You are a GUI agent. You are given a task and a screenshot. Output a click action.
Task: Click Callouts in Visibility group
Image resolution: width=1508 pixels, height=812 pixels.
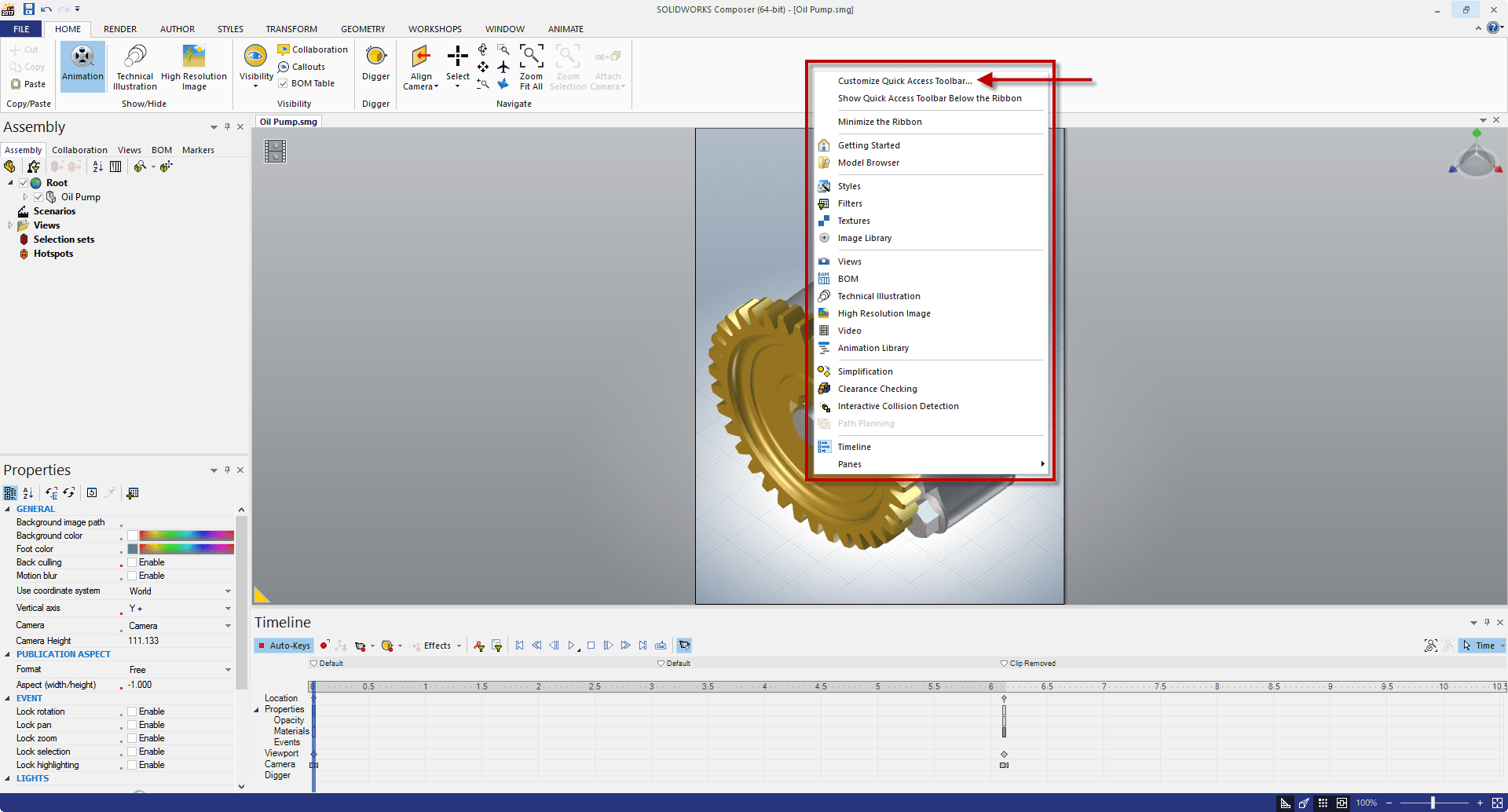click(302, 67)
